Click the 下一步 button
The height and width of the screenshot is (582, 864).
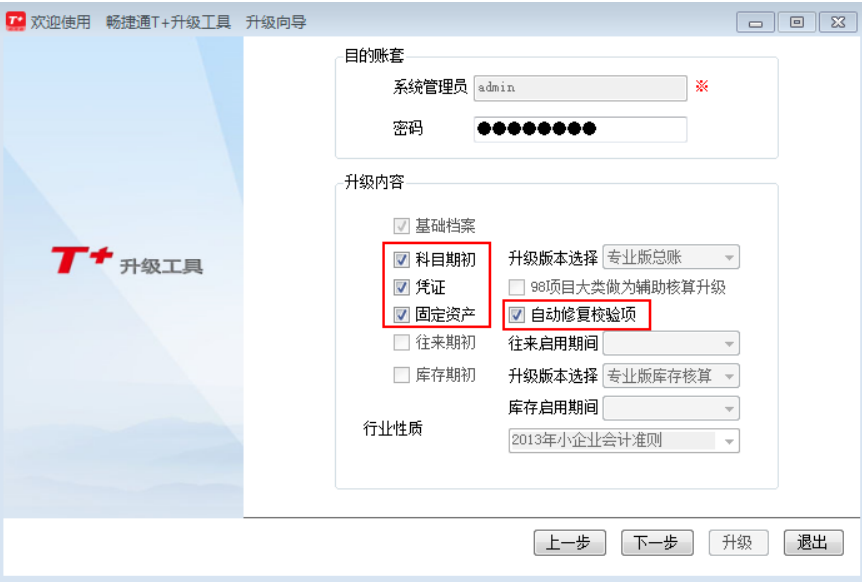657,543
